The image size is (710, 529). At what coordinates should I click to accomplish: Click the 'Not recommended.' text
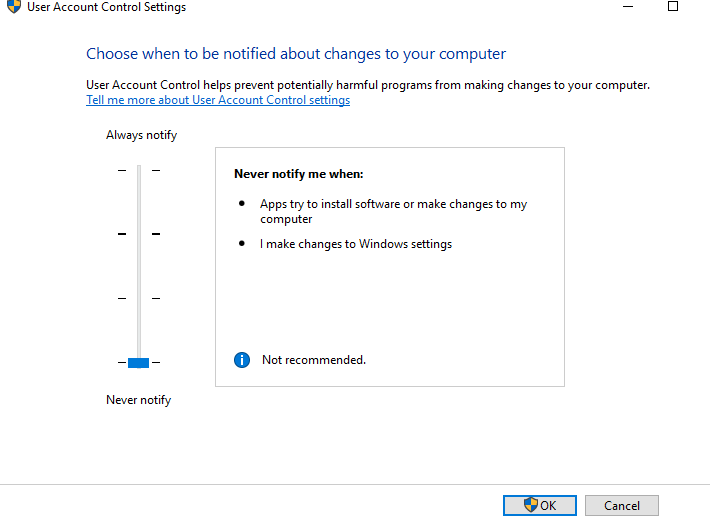click(x=313, y=360)
